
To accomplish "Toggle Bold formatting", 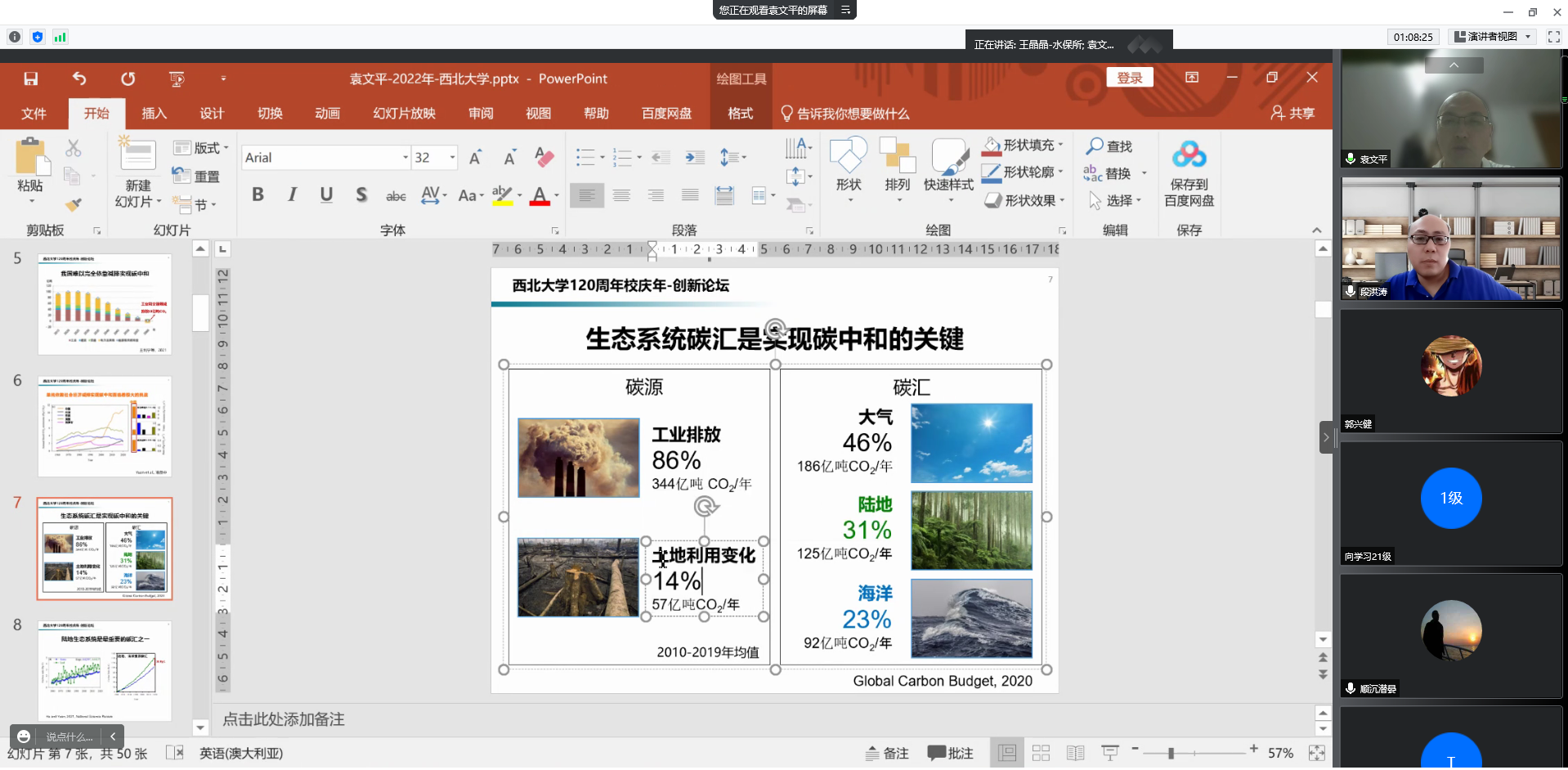I will 258,195.
